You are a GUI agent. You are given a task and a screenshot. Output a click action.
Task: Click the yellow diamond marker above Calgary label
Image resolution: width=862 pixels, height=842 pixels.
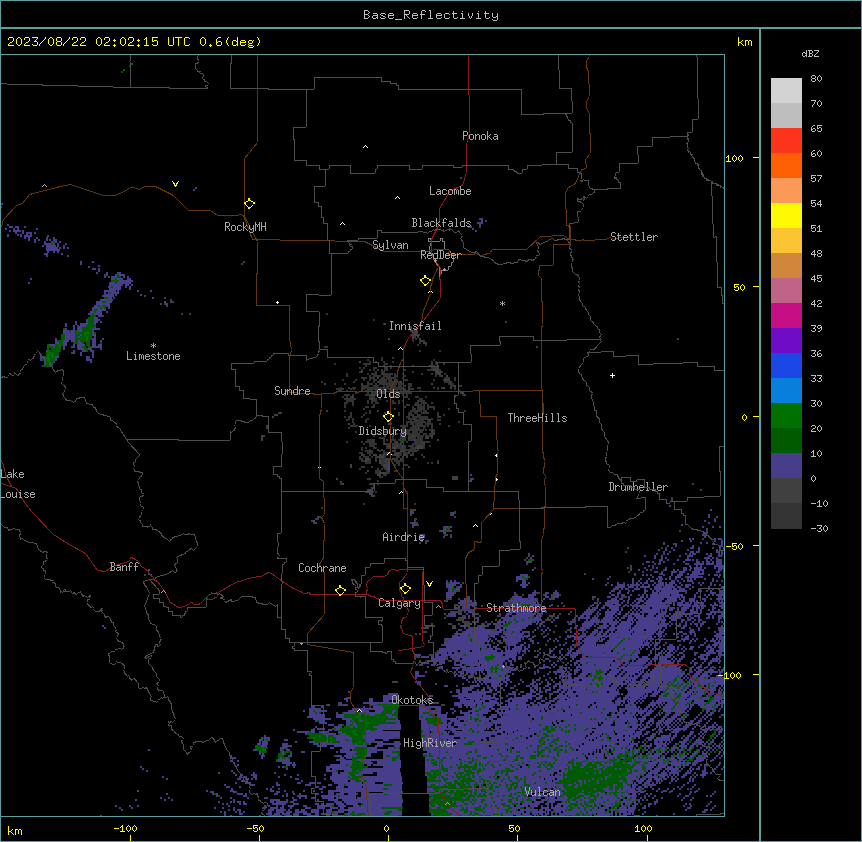tap(405, 589)
